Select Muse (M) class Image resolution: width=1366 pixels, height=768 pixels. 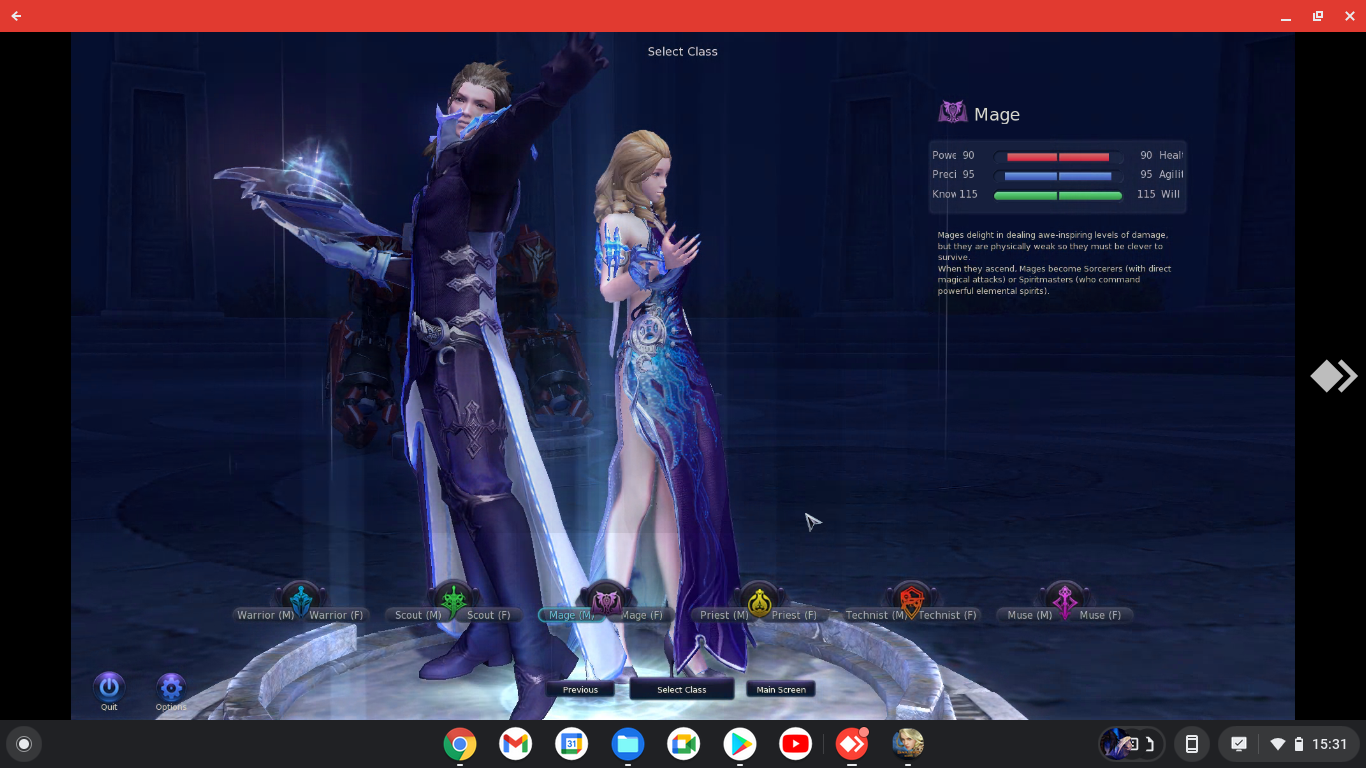click(x=1028, y=615)
